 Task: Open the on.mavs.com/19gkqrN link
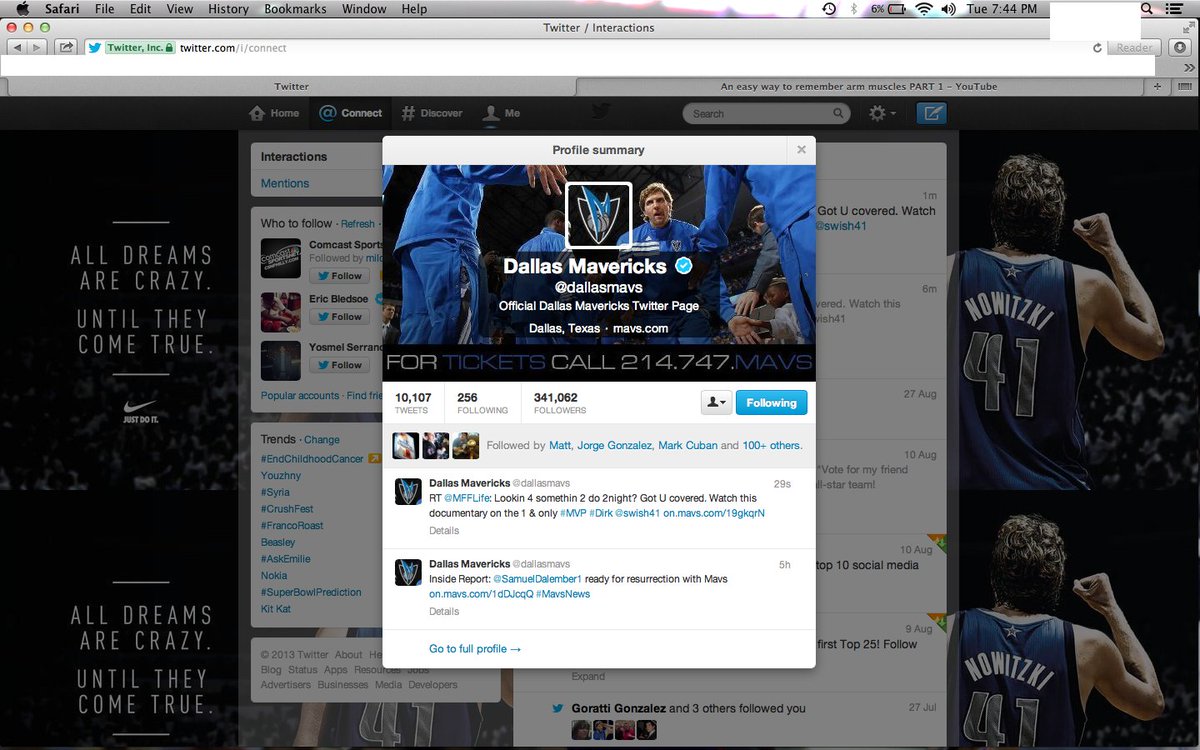pos(714,513)
